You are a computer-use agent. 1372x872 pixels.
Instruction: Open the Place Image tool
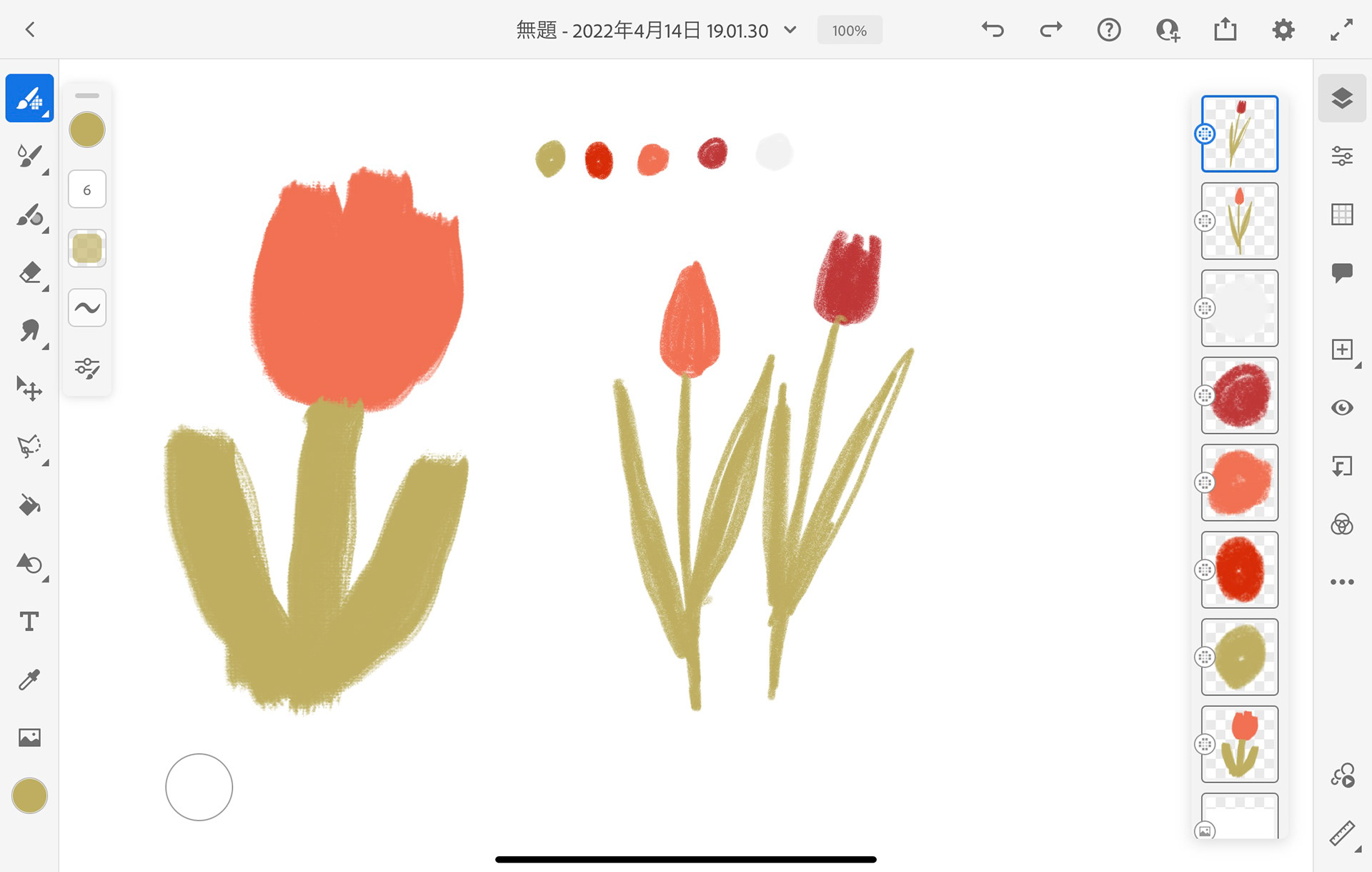click(x=30, y=738)
